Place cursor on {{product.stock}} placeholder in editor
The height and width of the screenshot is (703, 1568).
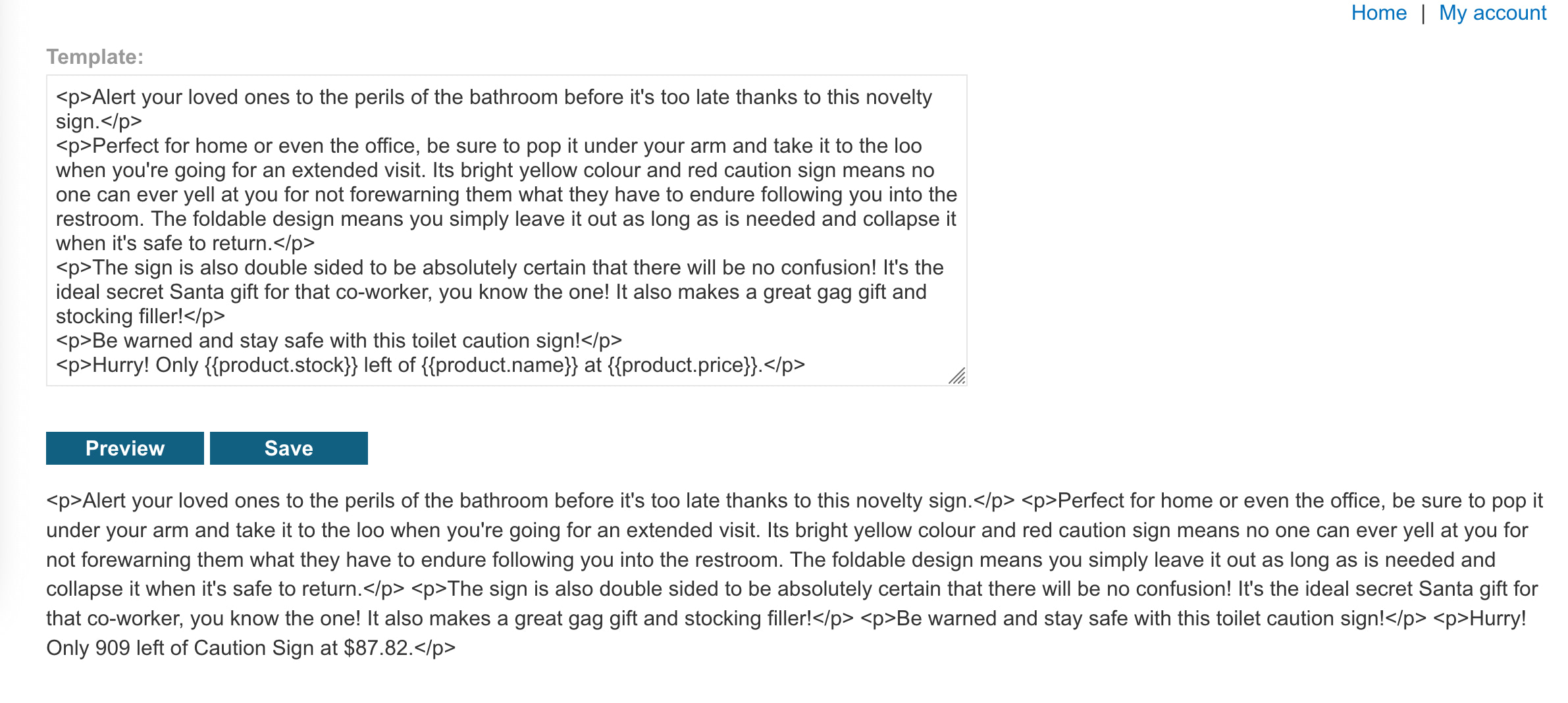281,365
